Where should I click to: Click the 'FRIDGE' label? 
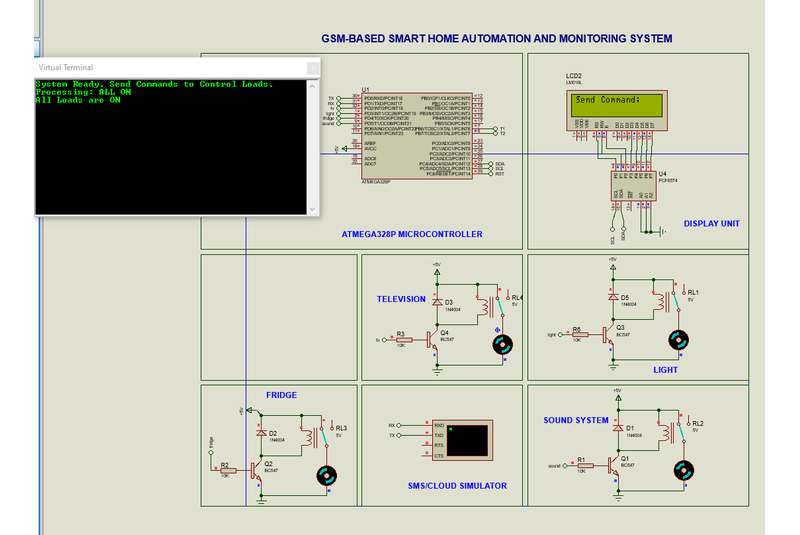pyautogui.click(x=281, y=395)
